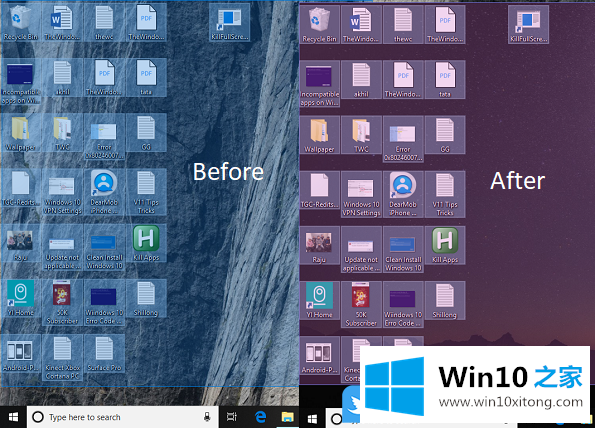Select the Kill Apps icon on Before desktop
595x428 pixels.
click(146, 243)
